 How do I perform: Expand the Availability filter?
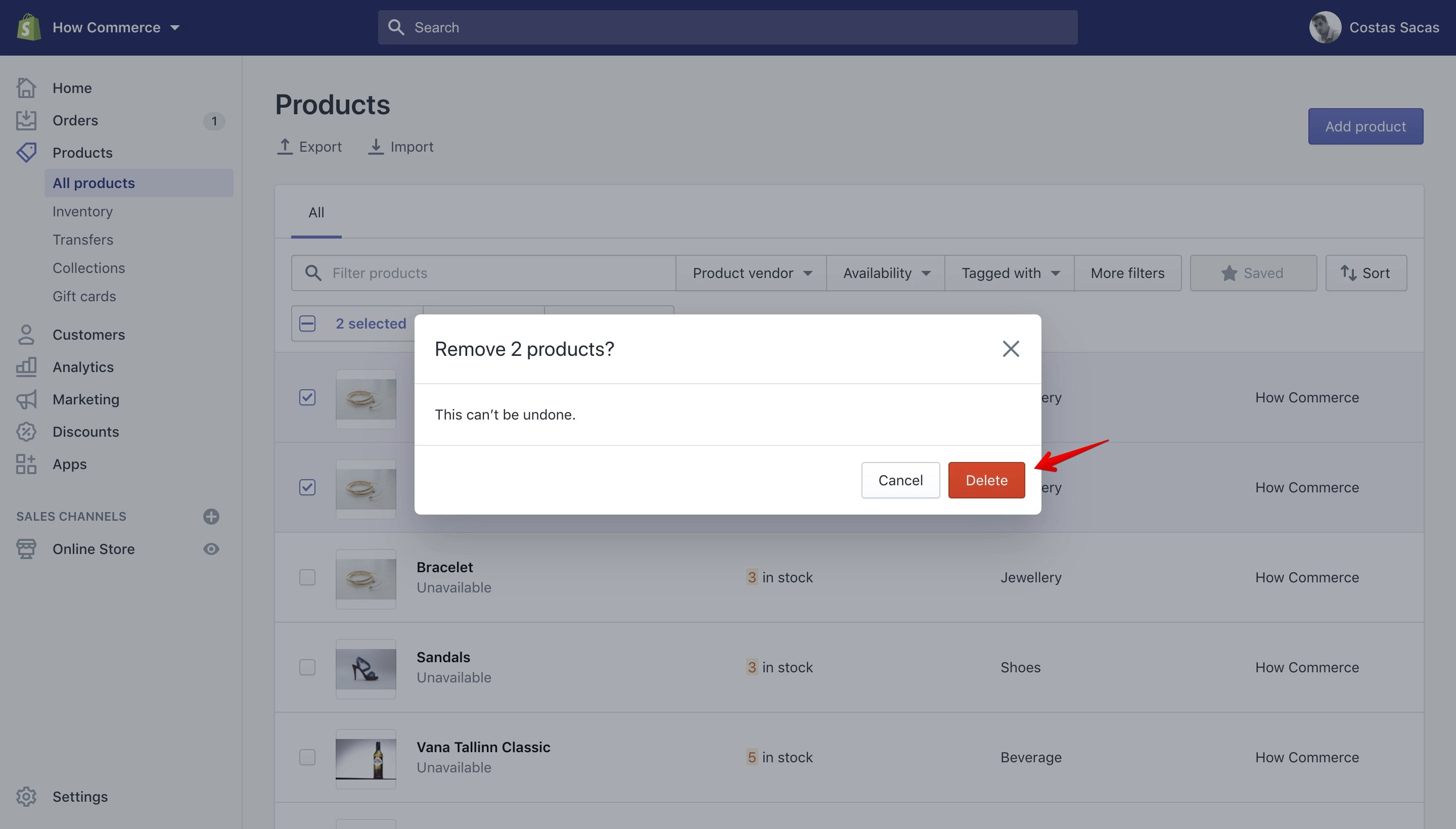pyautogui.click(x=885, y=273)
